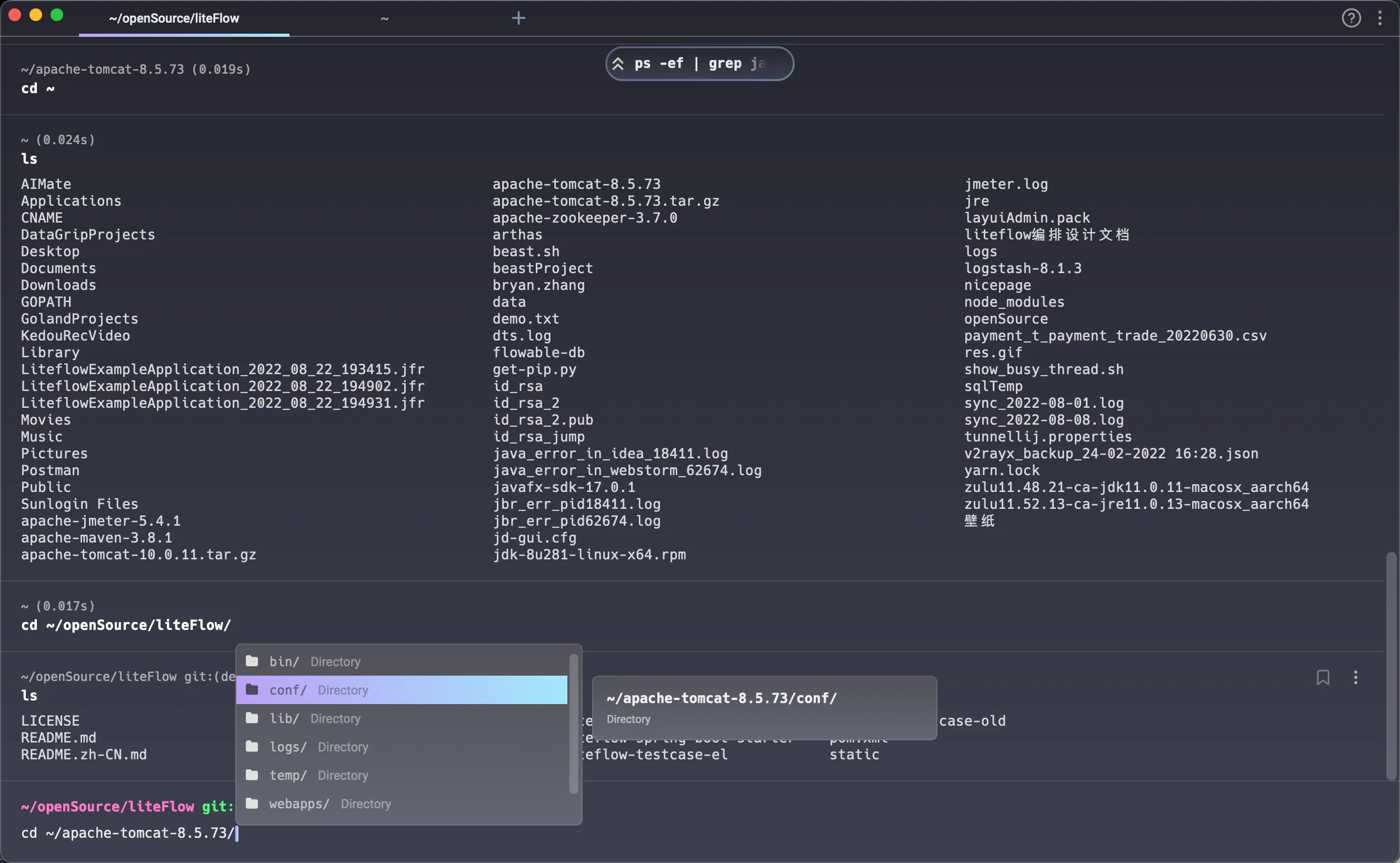Image resolution: width=1400 pixels, height=863 pixels.
Task: Click the liteflow编排设计文档 directory entry
Action: pos(1047,235)
